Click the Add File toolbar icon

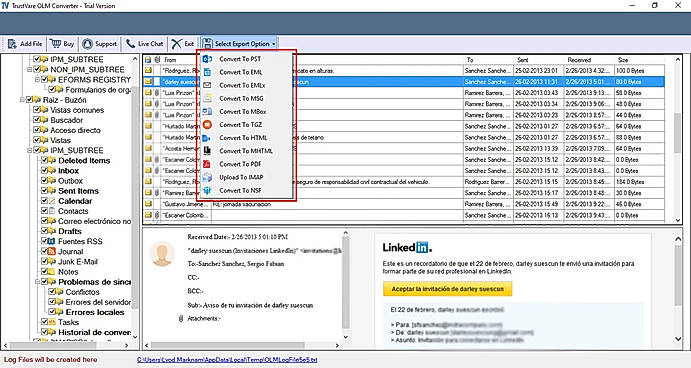point(12,44)
